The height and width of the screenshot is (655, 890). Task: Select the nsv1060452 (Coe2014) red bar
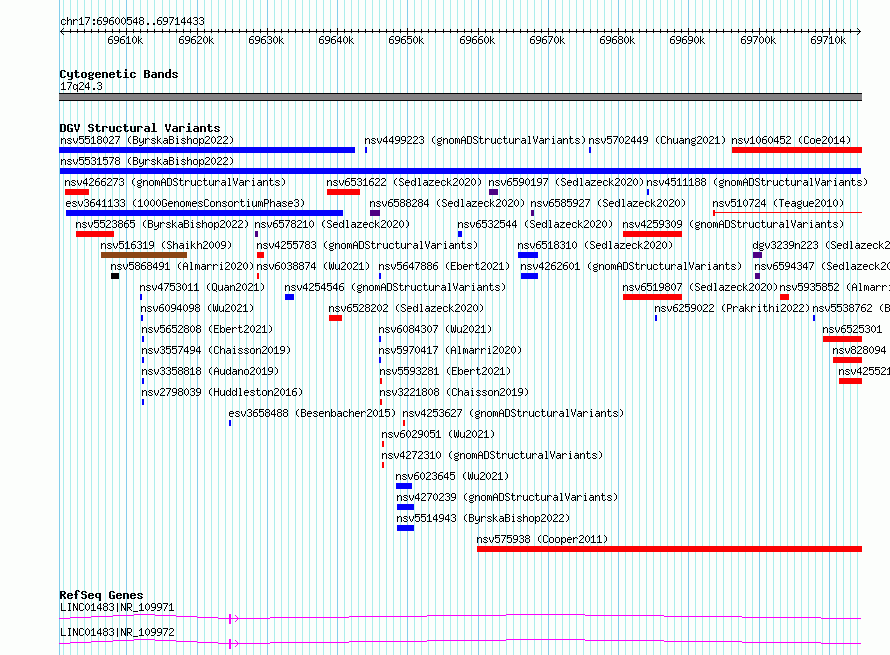[x=797, y=150]
